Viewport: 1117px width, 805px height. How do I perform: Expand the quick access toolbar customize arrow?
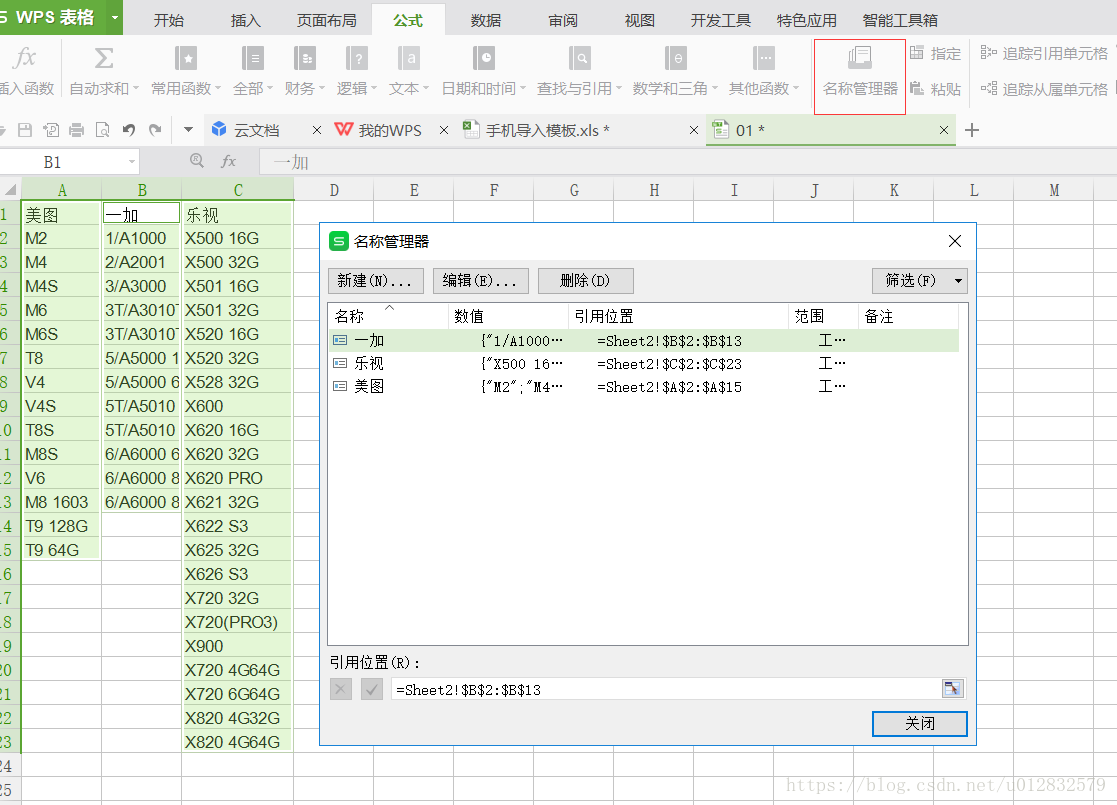pos(188,130)
